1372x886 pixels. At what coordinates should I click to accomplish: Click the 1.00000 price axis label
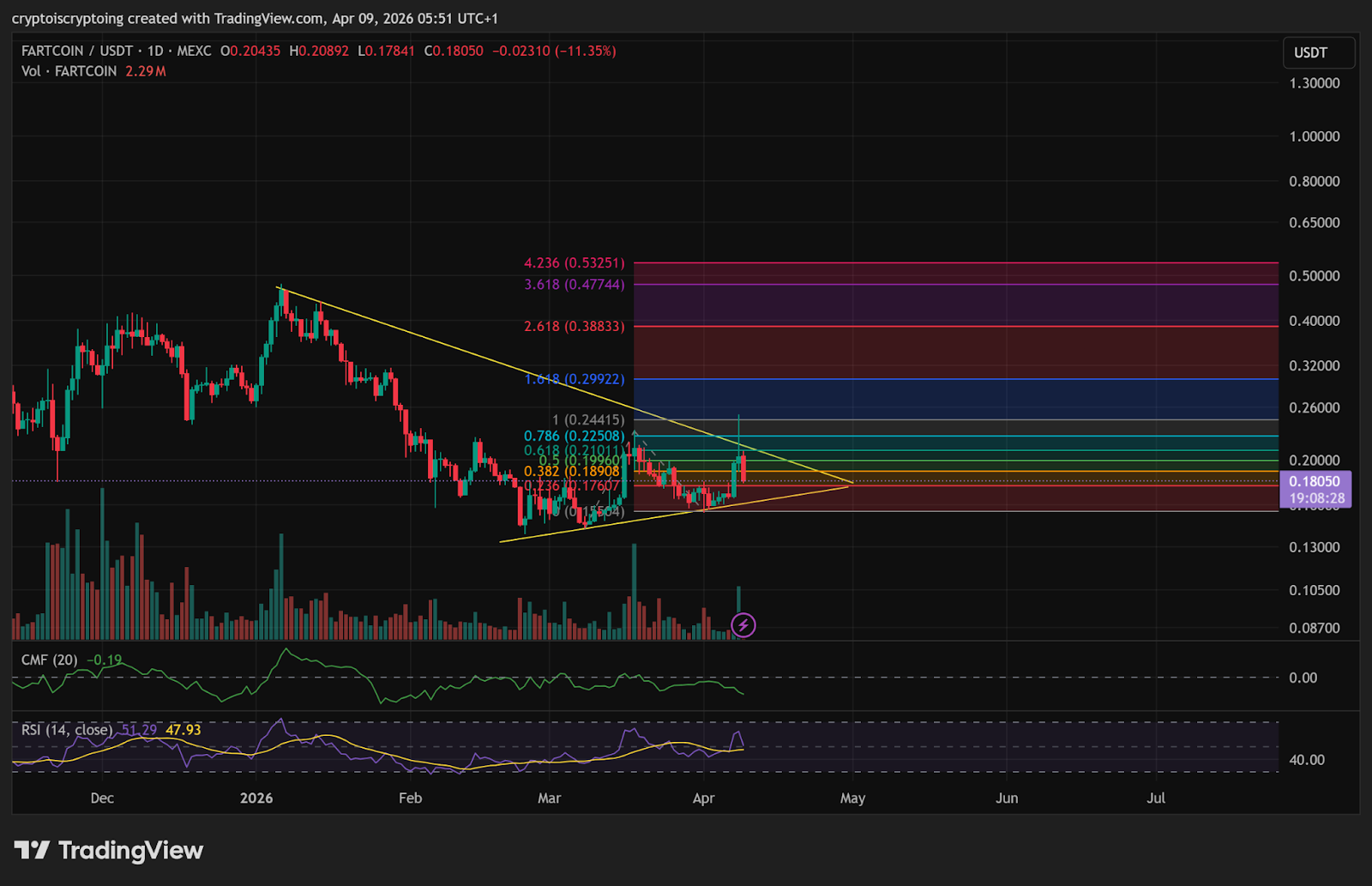click(x=1314, y=136)
